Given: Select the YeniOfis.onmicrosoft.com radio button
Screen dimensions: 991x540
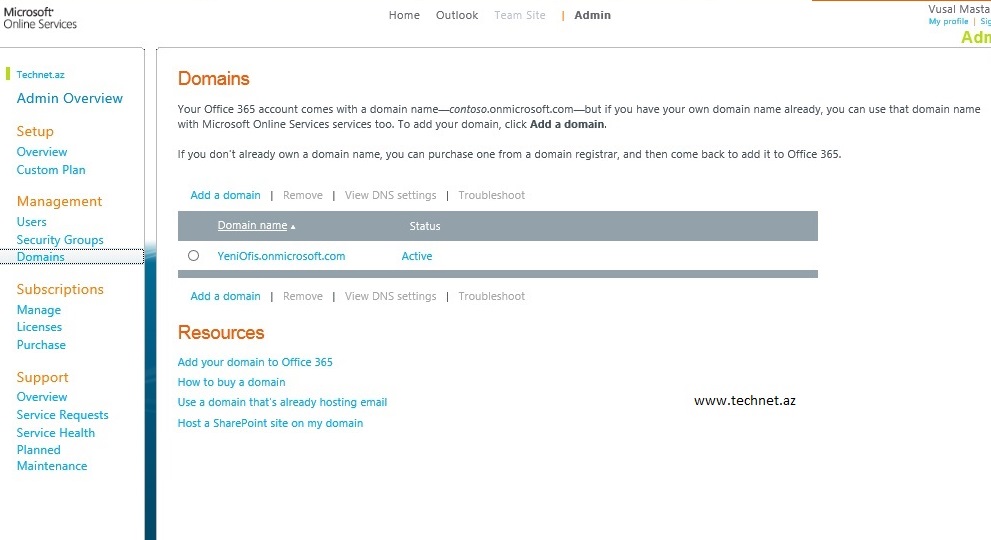Looking at the screenshot, I should 194,256.
